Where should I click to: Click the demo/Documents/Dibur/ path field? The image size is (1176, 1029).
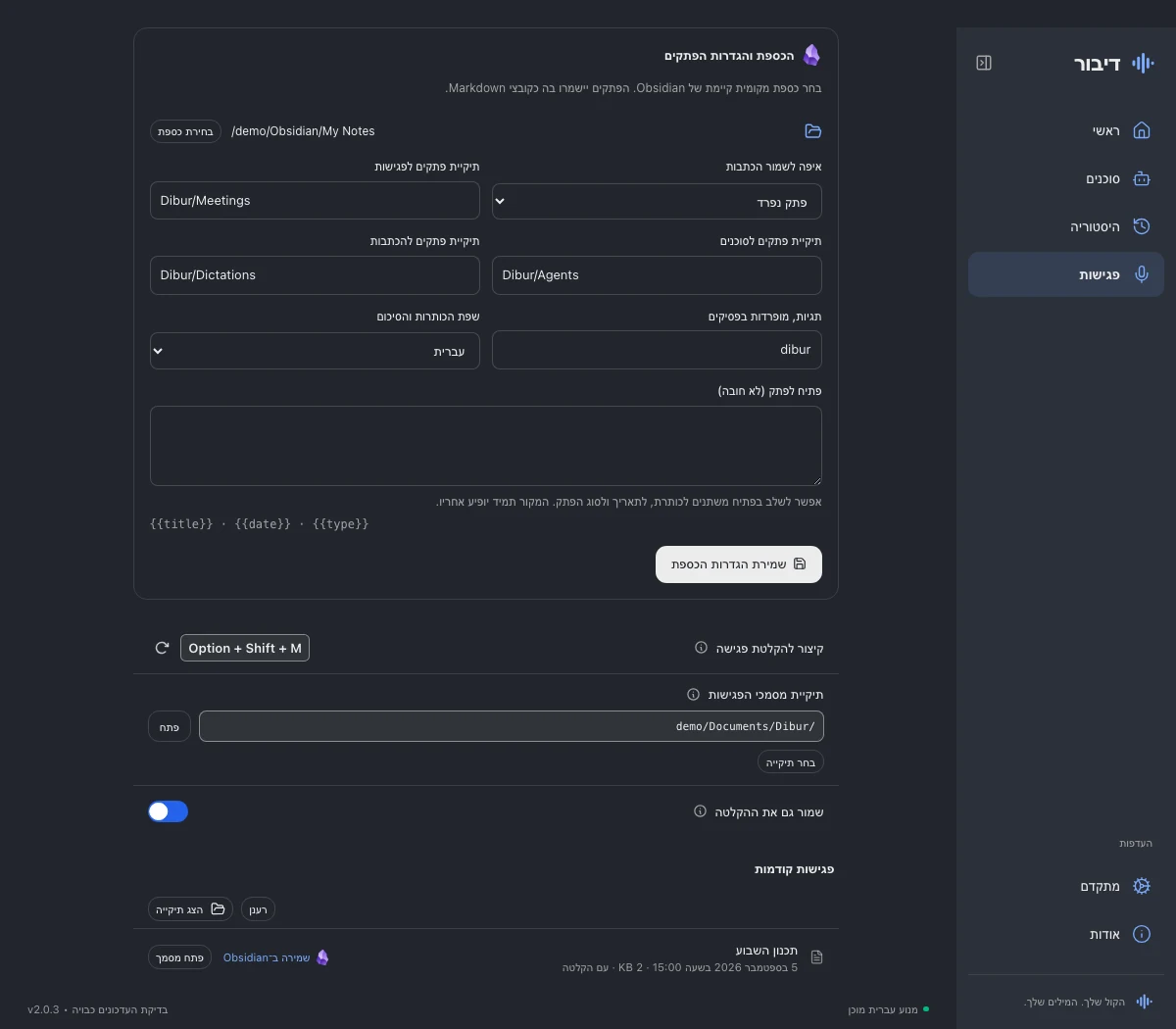coord(512,726)
